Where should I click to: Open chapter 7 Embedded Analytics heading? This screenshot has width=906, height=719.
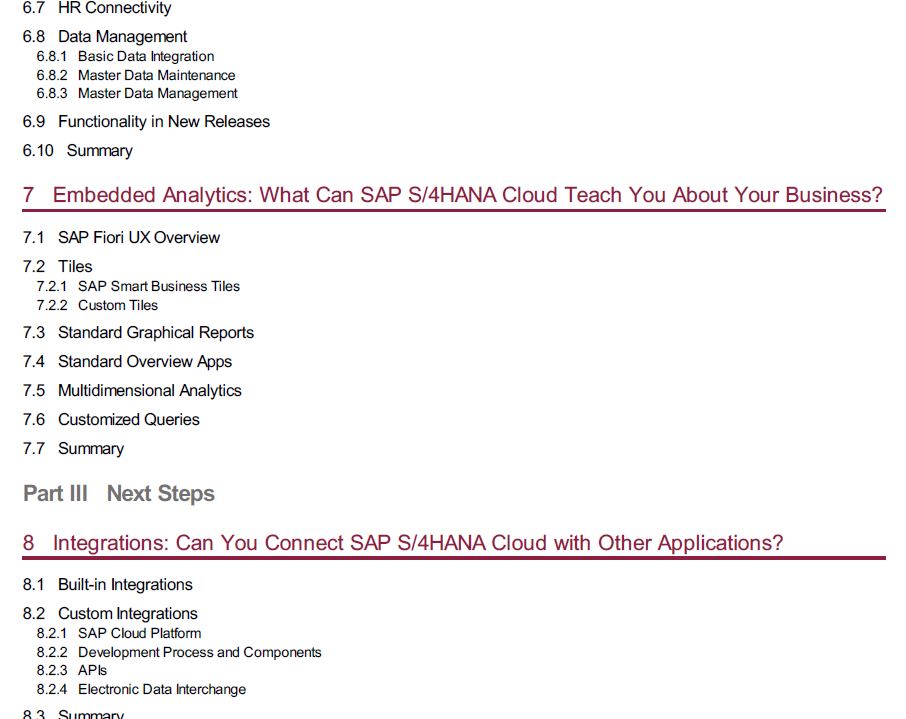coord(453,195)
